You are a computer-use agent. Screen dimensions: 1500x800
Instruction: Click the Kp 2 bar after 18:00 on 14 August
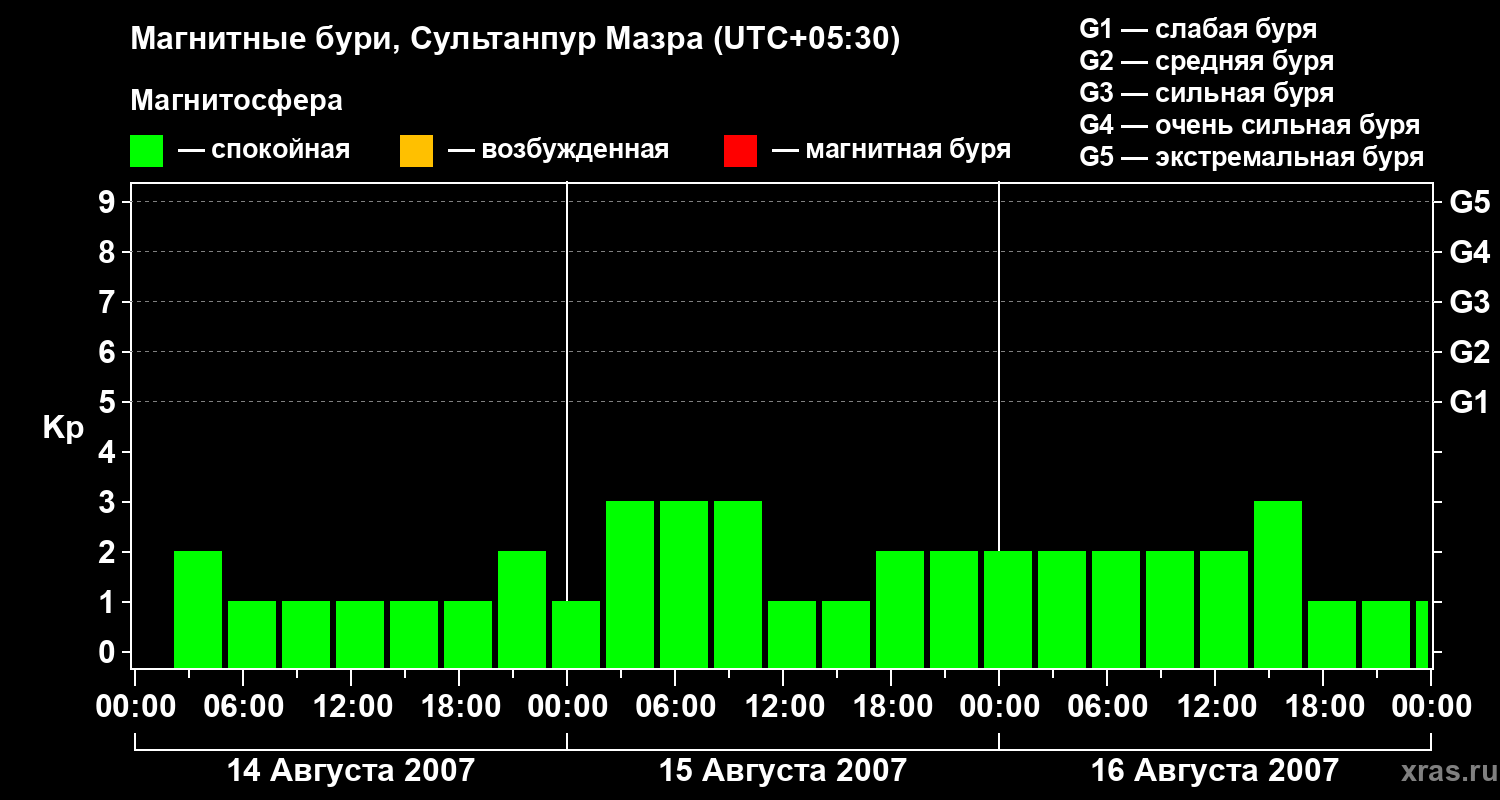[522, 609]
